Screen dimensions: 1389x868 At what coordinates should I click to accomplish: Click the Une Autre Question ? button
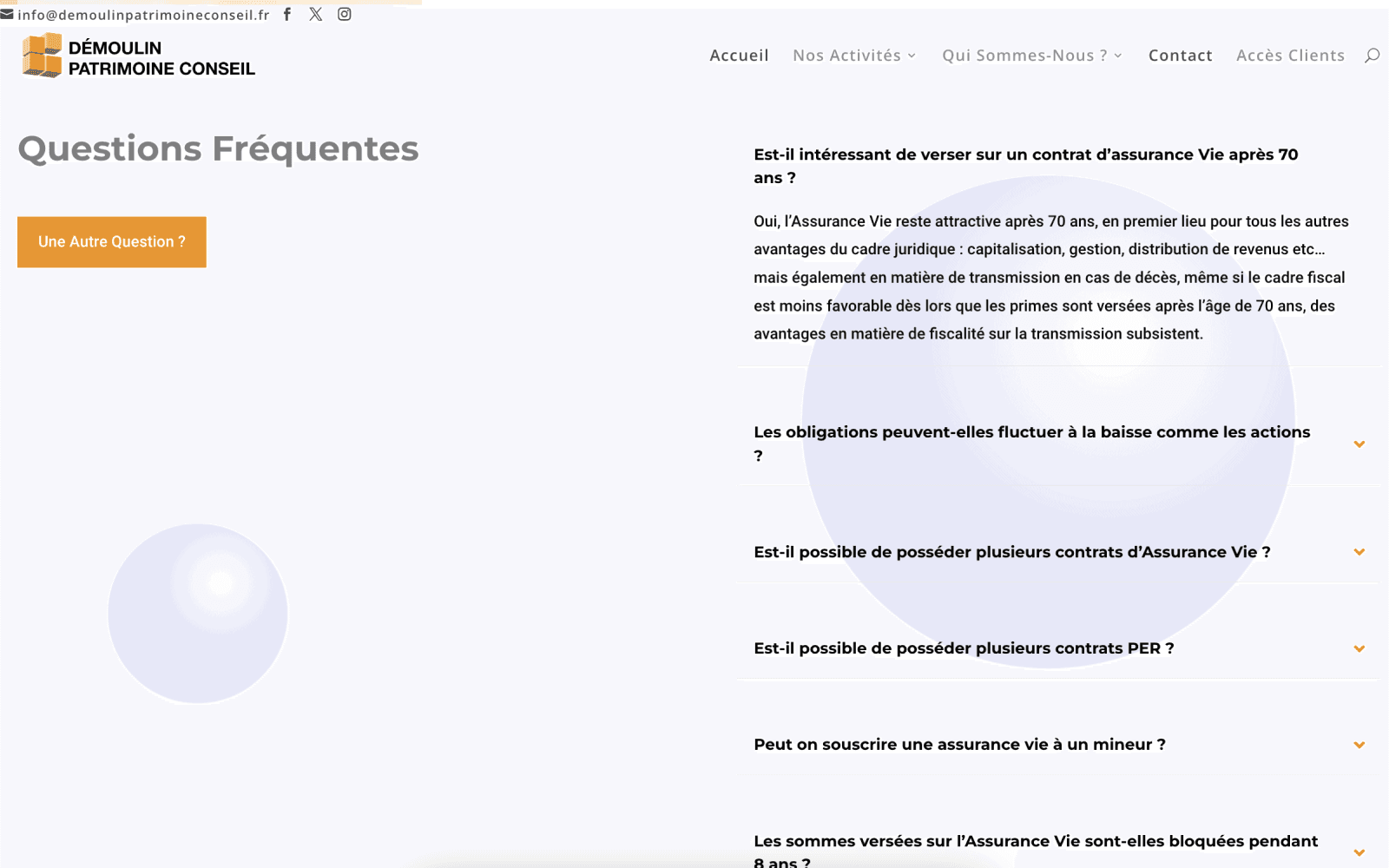coord(112,242)
